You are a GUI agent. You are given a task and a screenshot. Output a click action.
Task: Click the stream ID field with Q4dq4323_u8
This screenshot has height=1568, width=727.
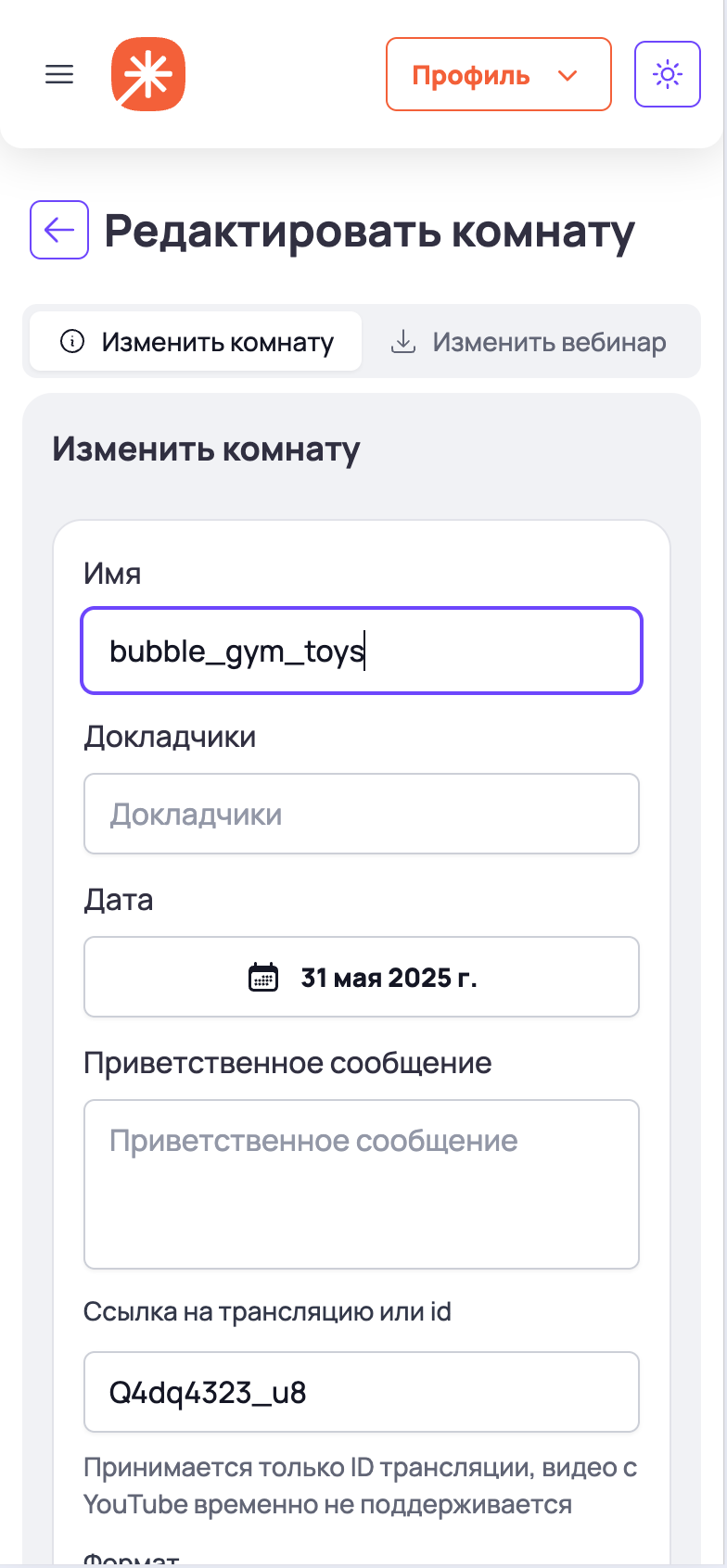tap(362, 1392)
